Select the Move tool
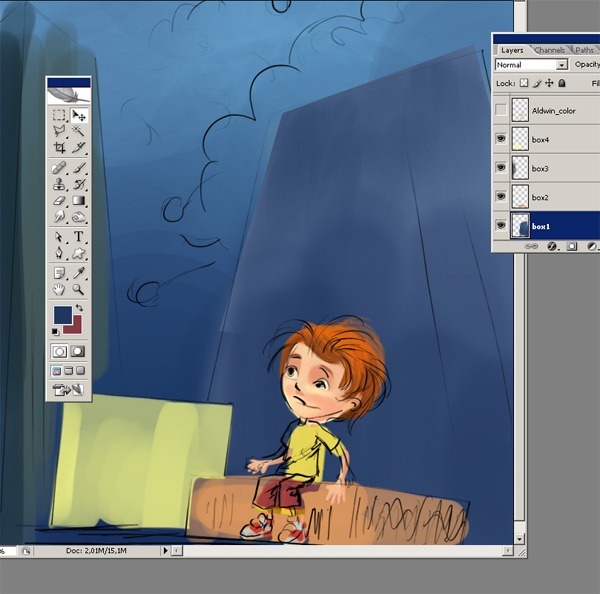600x594 pixels. [78, 116]
